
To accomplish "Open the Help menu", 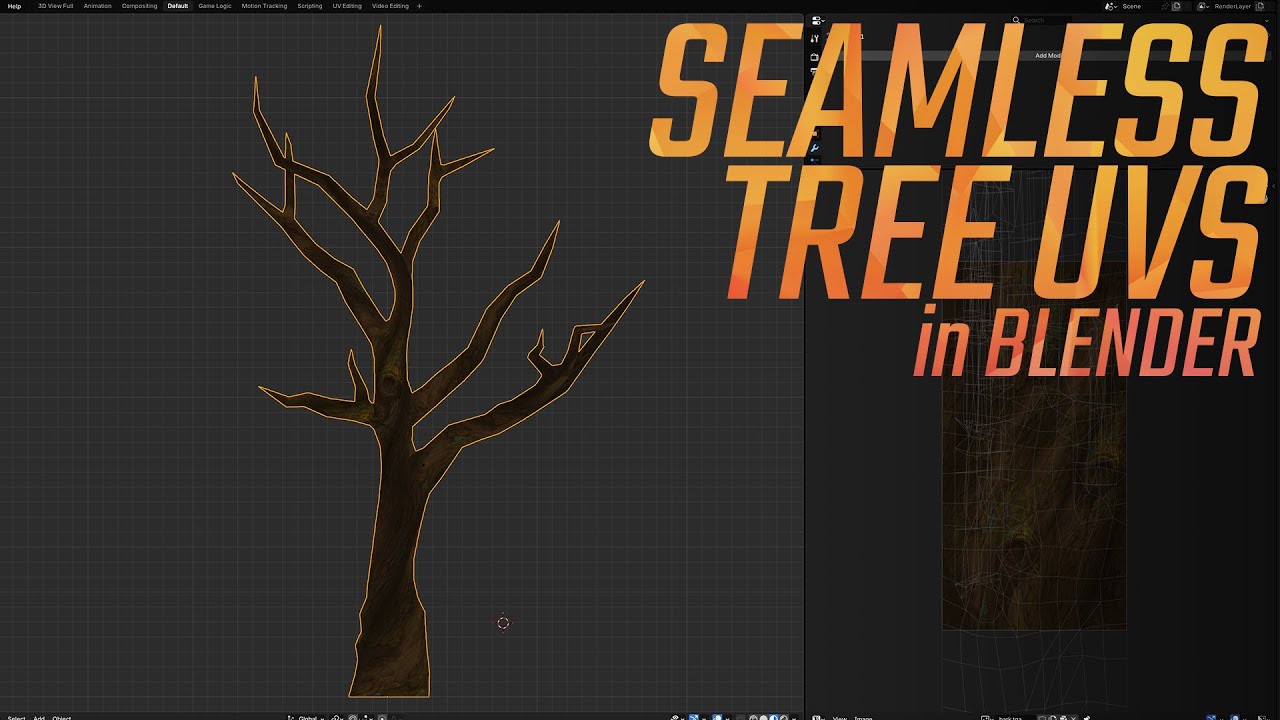I will [14, 6].
